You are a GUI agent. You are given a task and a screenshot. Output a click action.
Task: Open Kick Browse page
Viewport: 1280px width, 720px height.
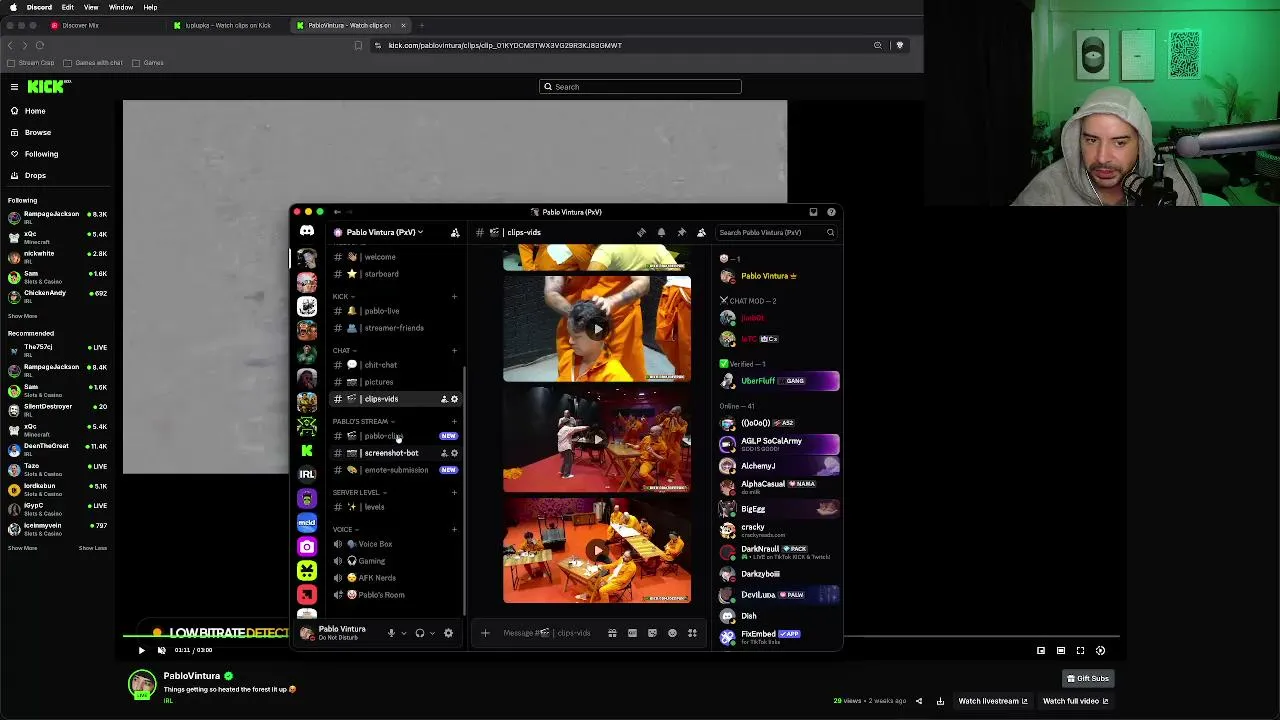tap(37, 132)
